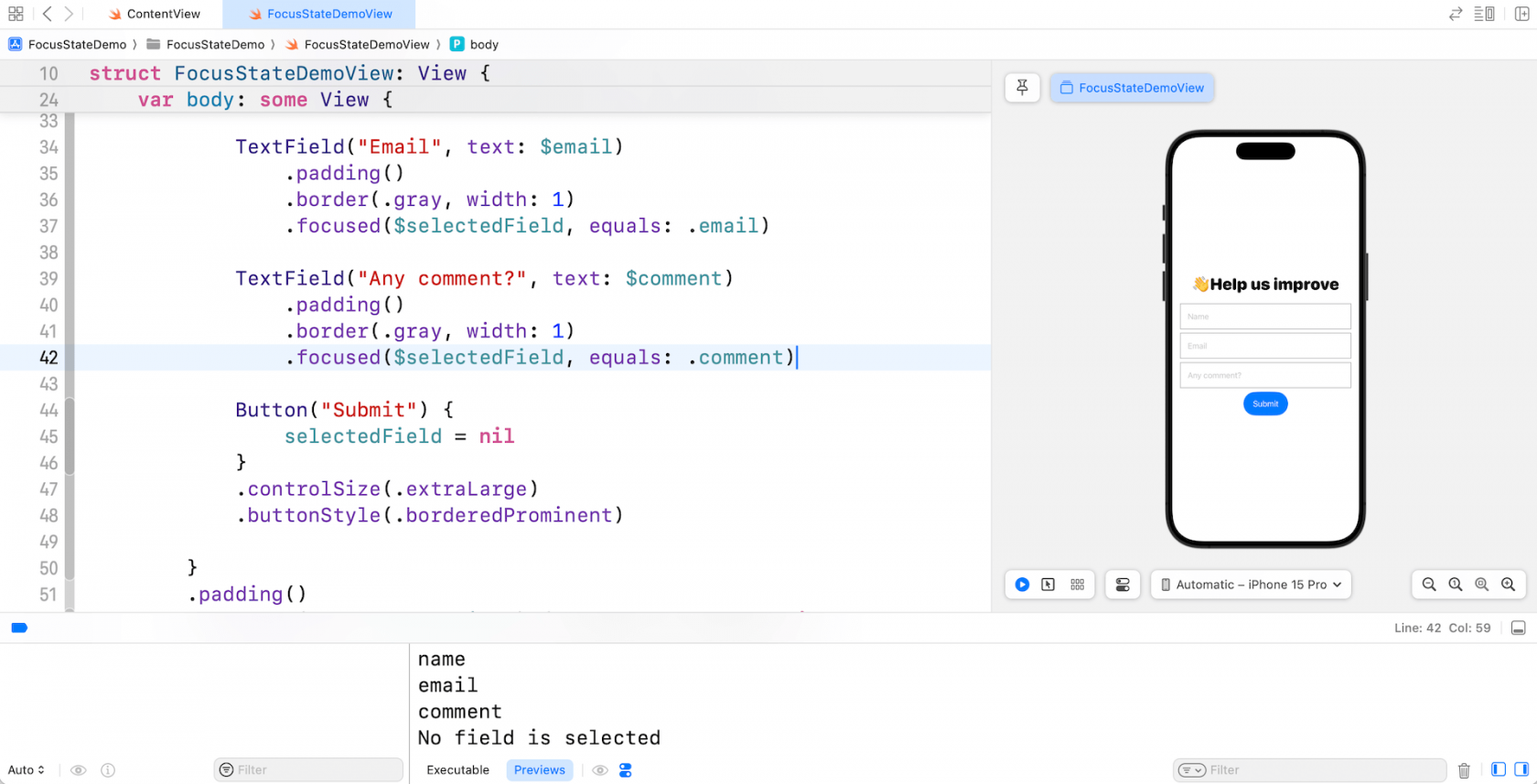
Task: Toggle the console output eye icon
Action: [x=600, y=770]
